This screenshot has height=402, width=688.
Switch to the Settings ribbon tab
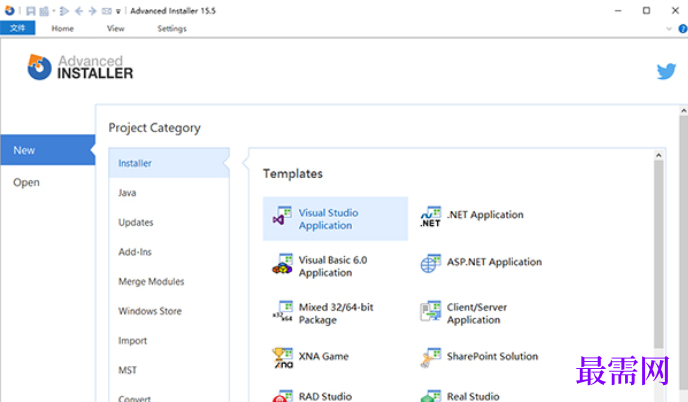point(172,28)
